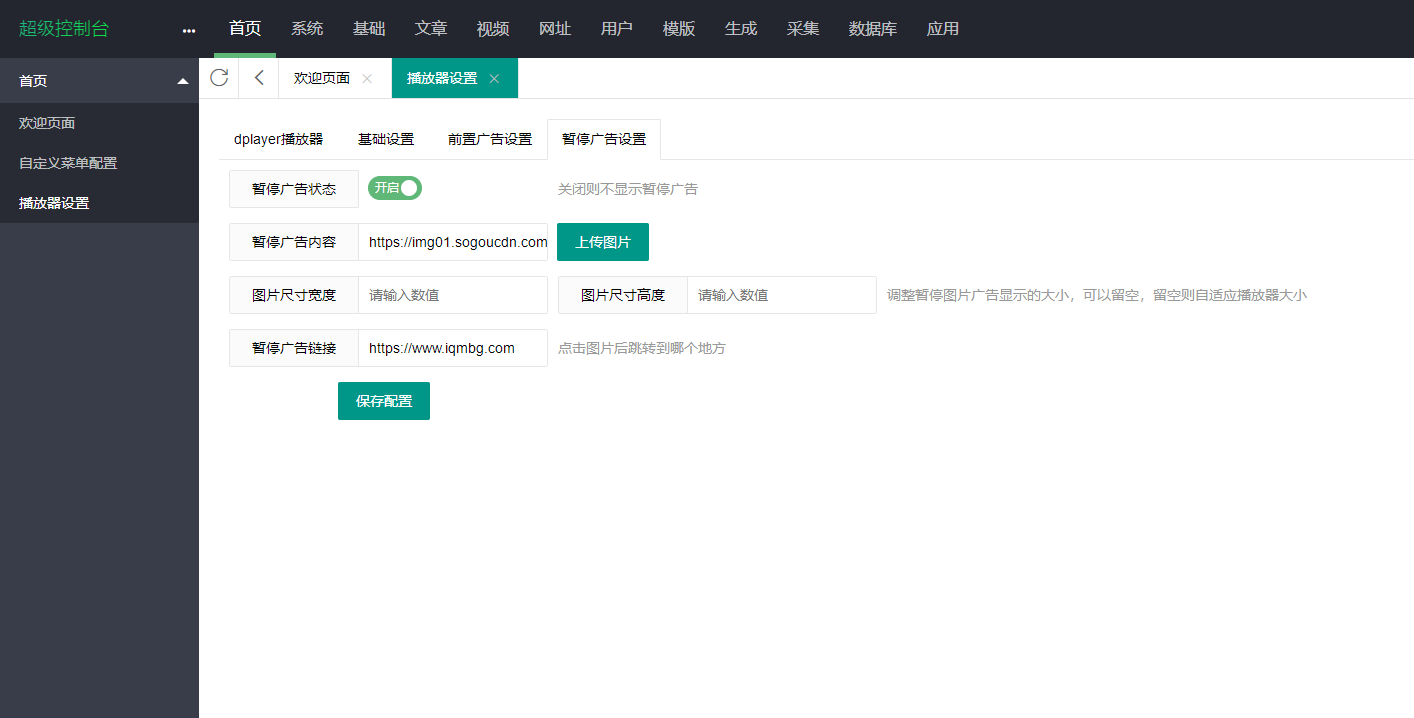Focus the 暂停广告内容 URL field
This screenshot has width=1414, height=718.
pos(453,242)
